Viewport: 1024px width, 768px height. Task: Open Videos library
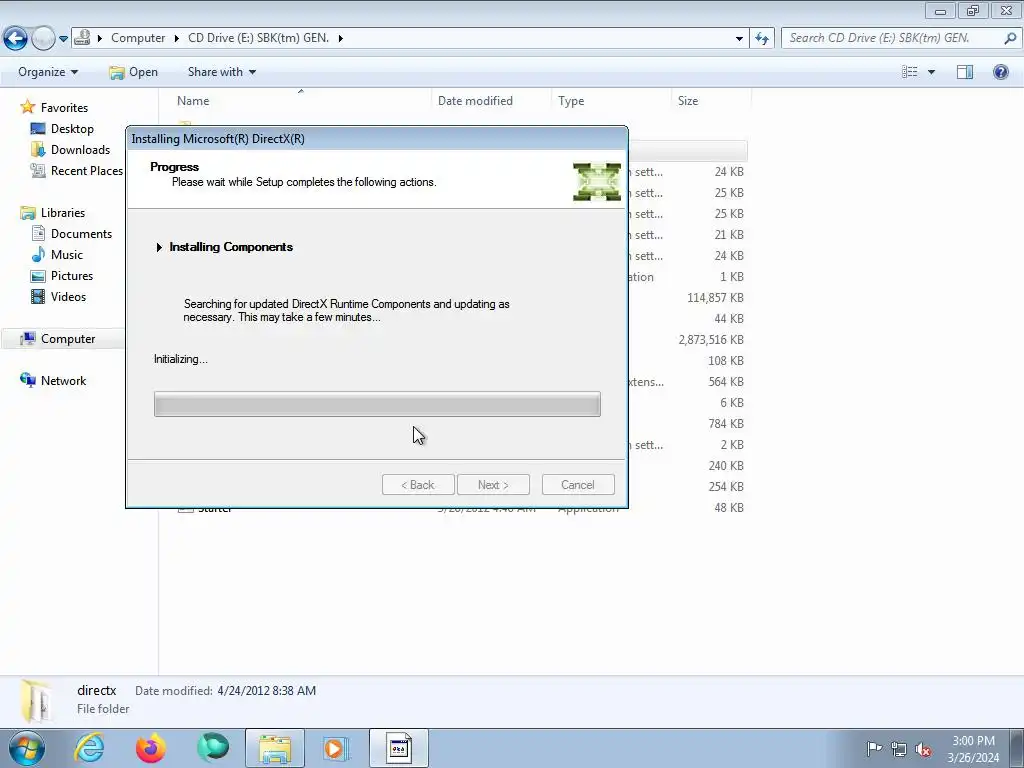[68, 296]
